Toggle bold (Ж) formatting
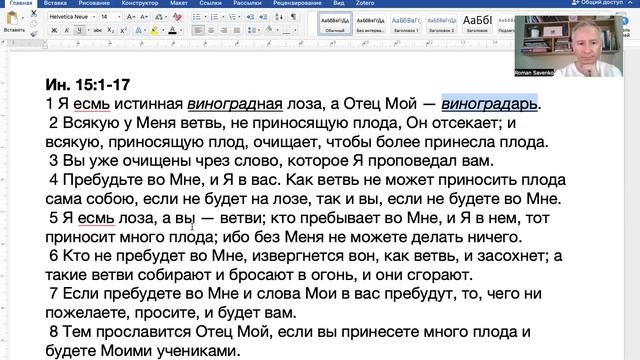Screen dimensions: 640x360 coord(54,30)
